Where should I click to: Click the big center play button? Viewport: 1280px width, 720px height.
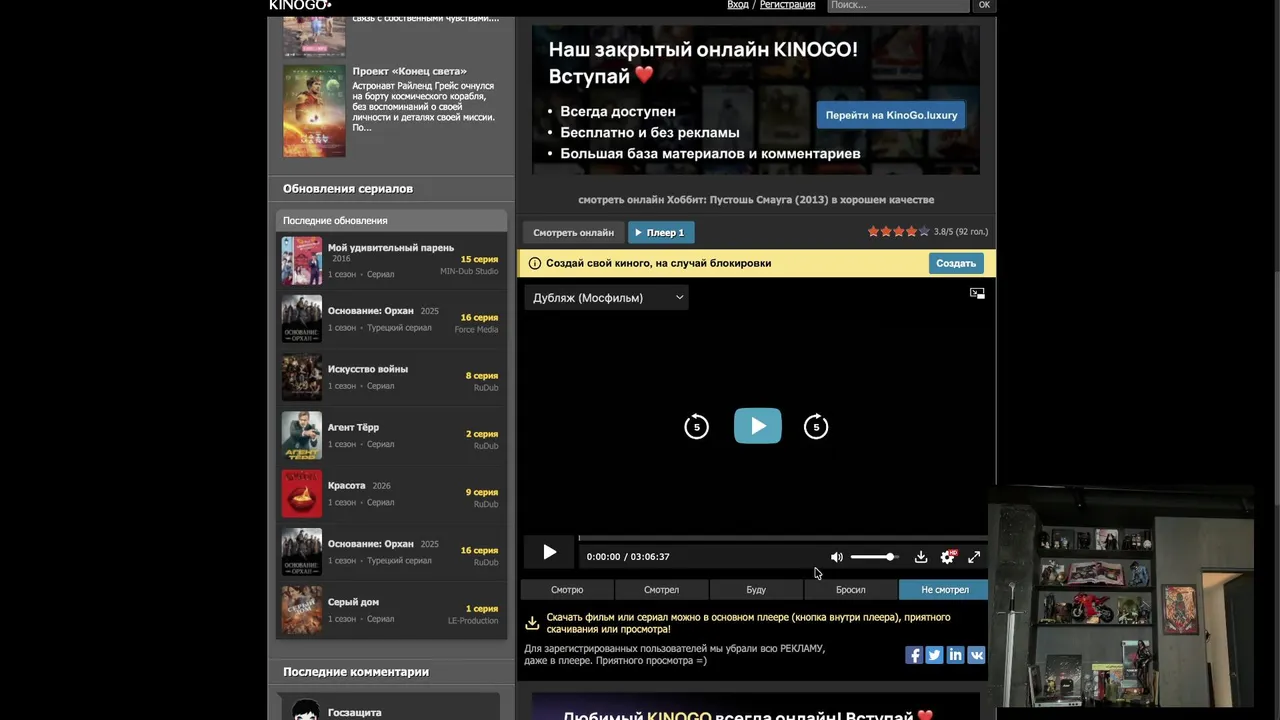(757, 426)
